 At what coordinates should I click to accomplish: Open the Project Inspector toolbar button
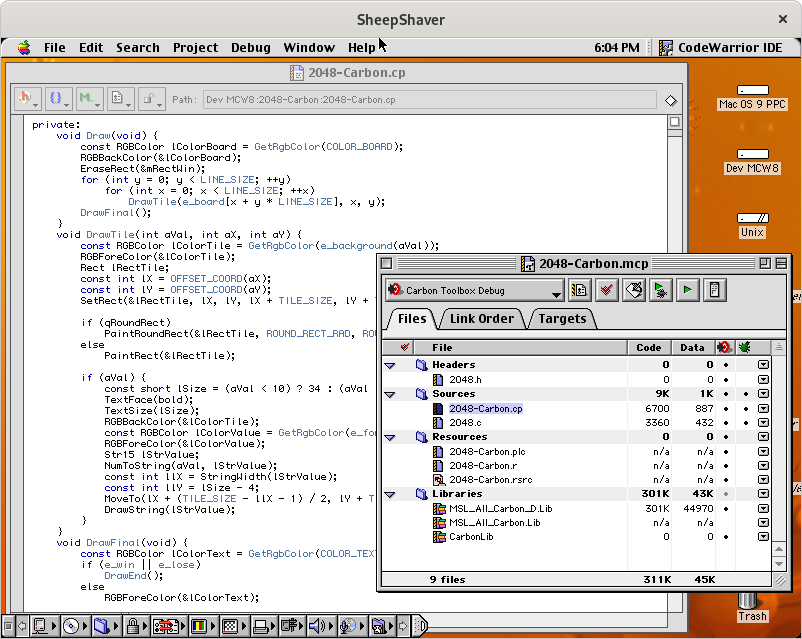[x=715, y=290]
